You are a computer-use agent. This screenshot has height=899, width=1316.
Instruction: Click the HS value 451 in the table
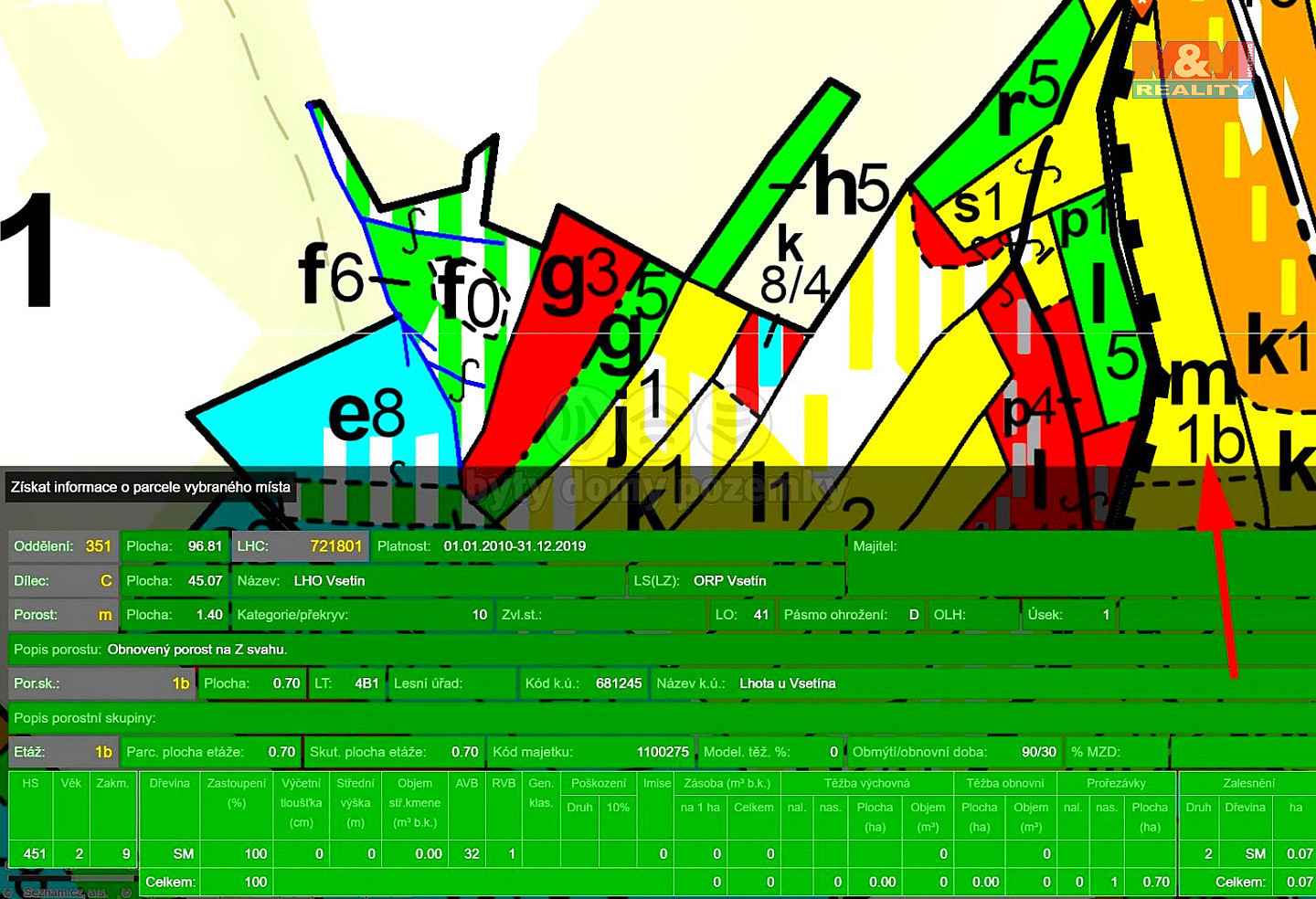[35, 854]
